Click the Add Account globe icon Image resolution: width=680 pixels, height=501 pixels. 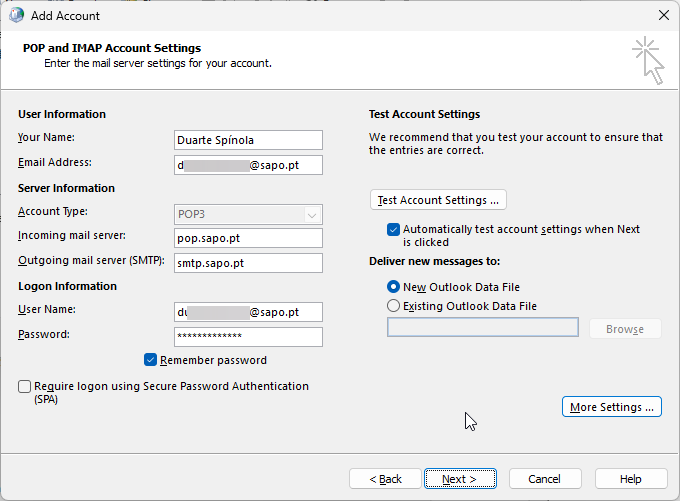15,16
